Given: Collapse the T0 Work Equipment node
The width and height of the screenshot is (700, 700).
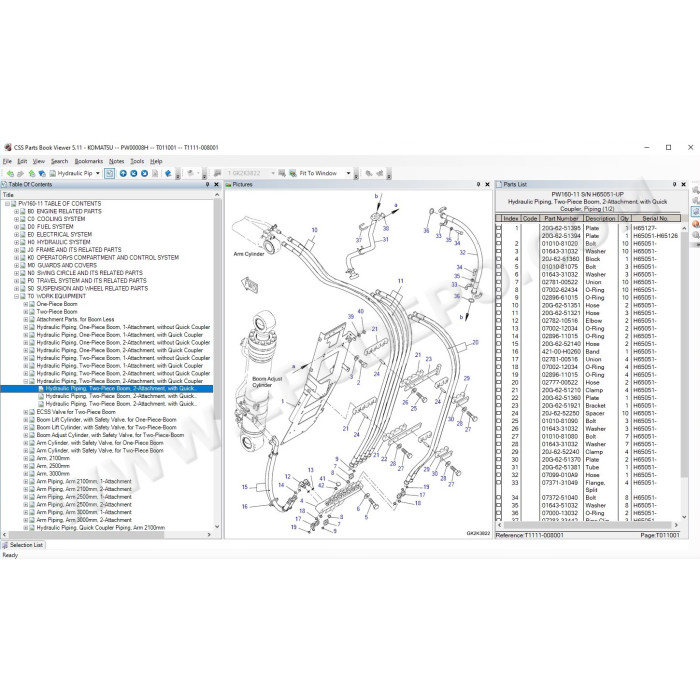Looking at the screenshot, I should [x=17, y=296].
